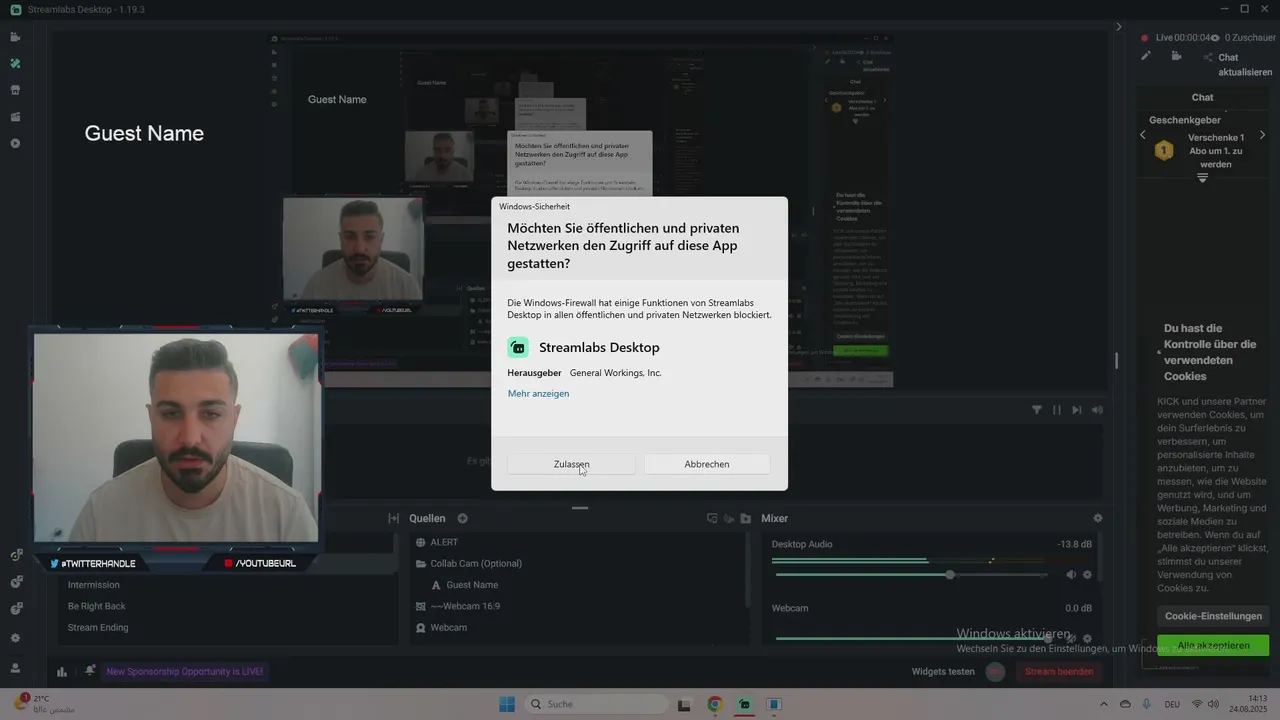Click Chat aktualisieren to refresh chat
The height and width of the screenshot is (720, 1280).
click(1245, 65)
